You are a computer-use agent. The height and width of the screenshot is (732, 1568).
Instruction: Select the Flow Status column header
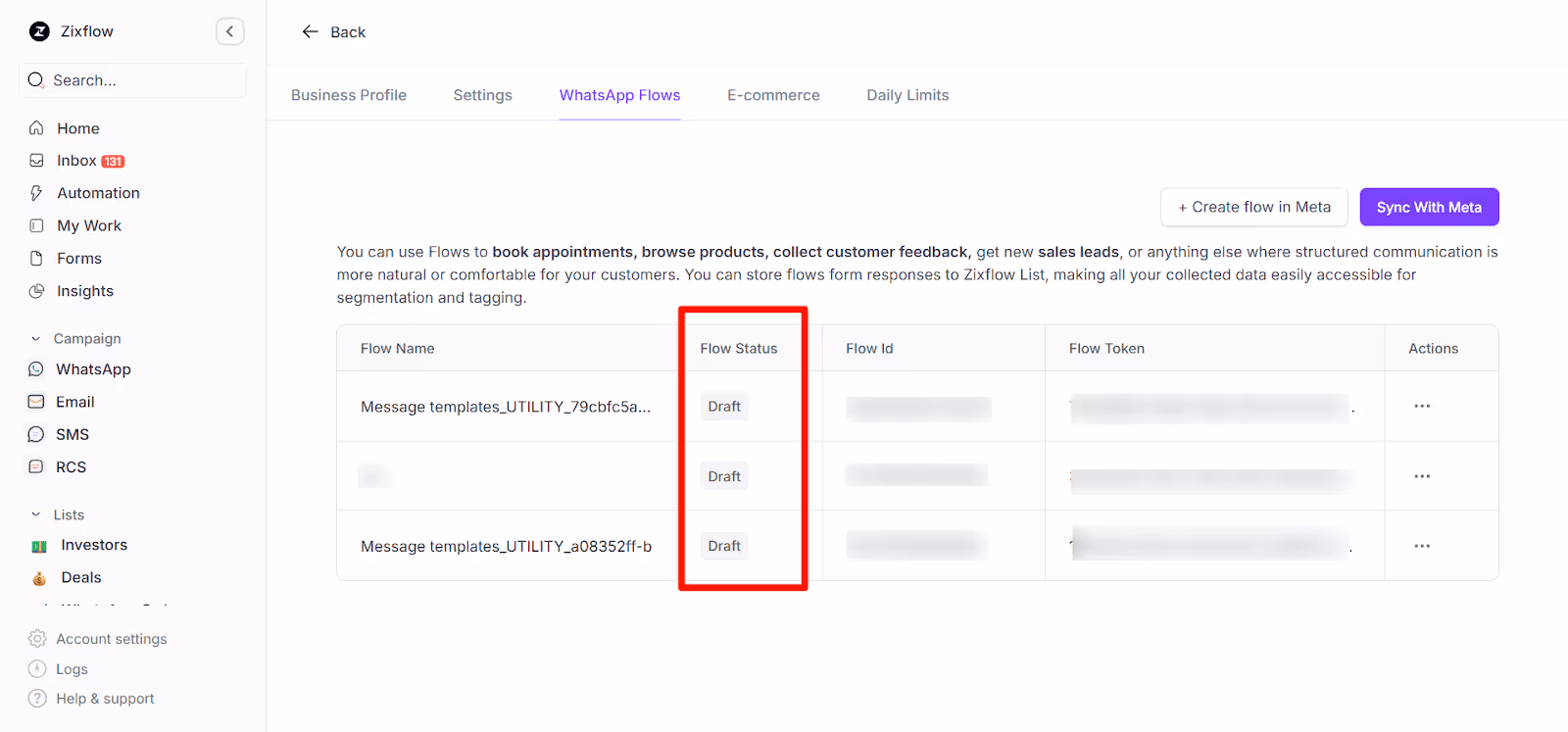point(739,348)
